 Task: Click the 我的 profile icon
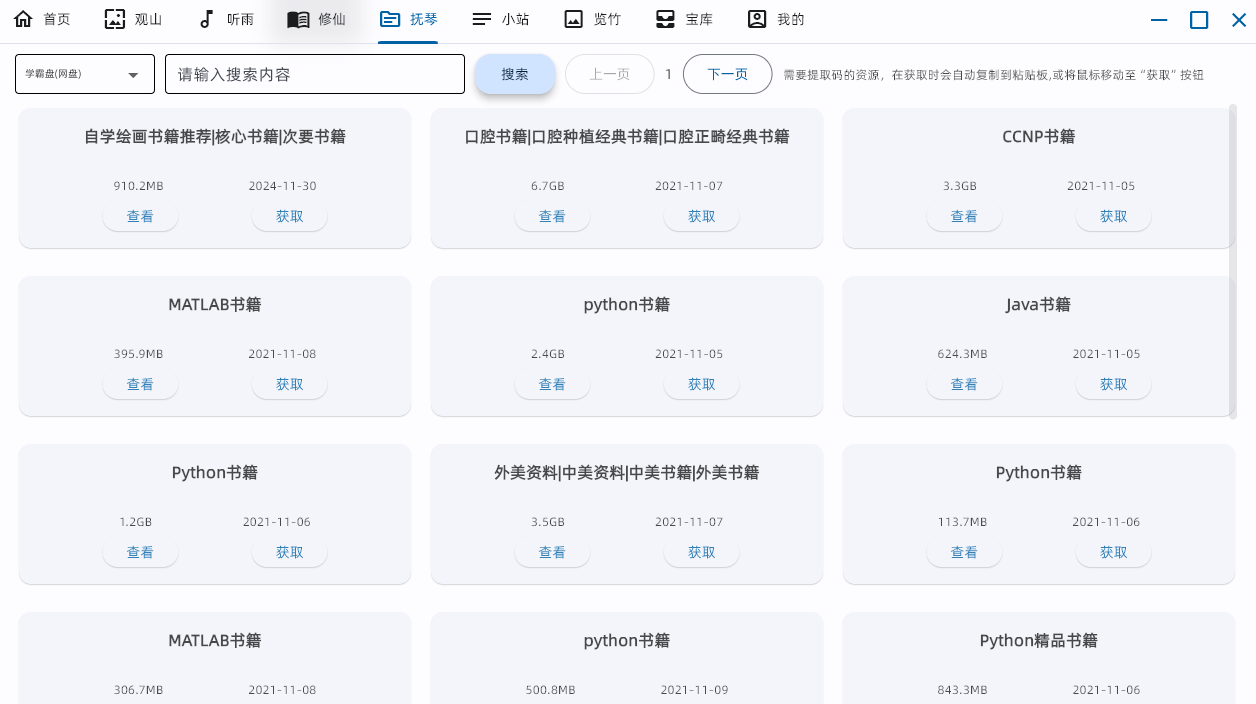click(757, 19)
